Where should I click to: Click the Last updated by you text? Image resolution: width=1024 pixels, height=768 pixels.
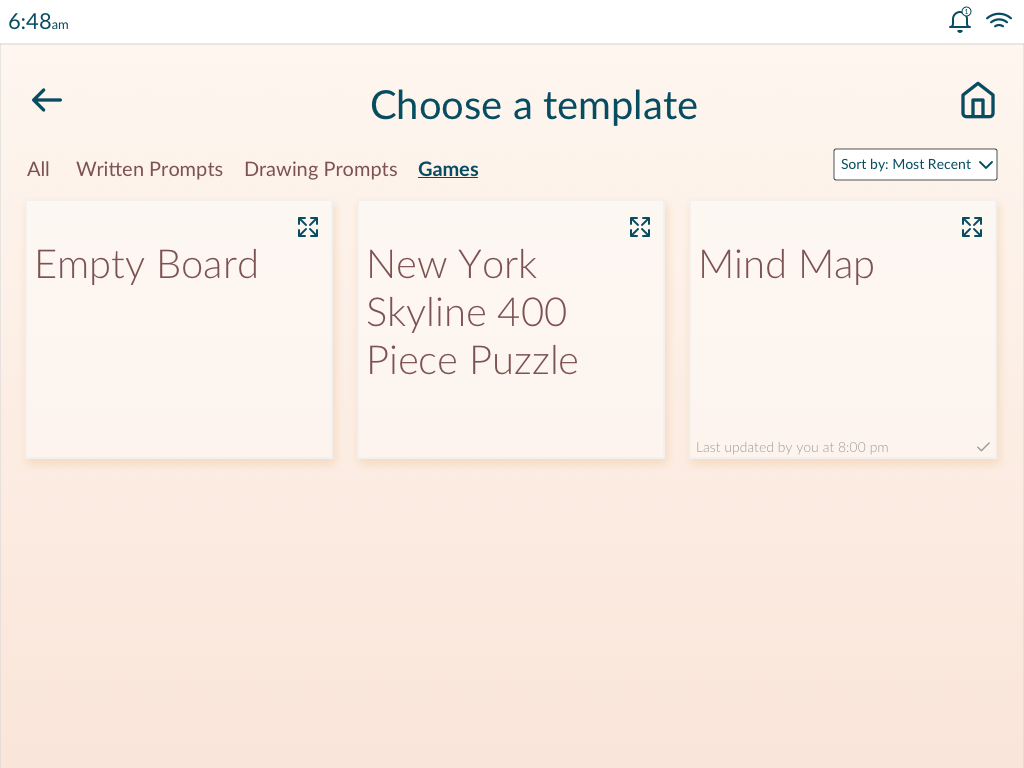[792, 447]
